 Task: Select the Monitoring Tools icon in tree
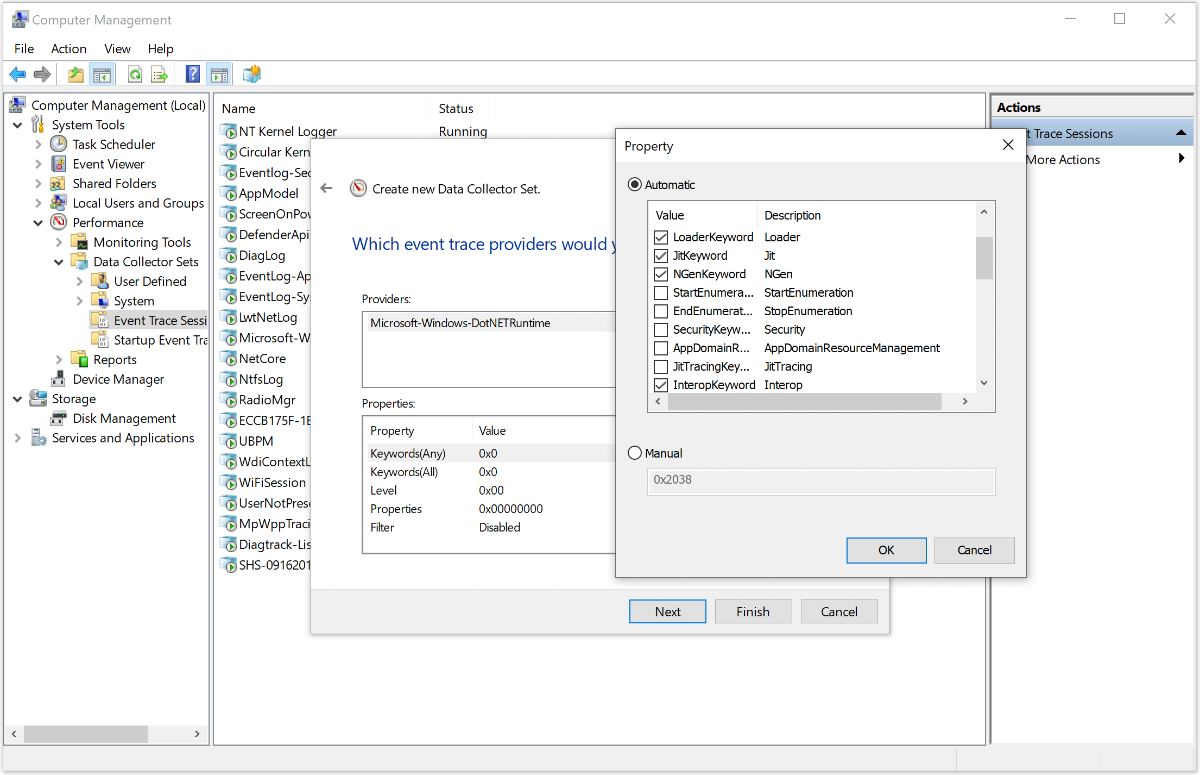click(80, 242)
